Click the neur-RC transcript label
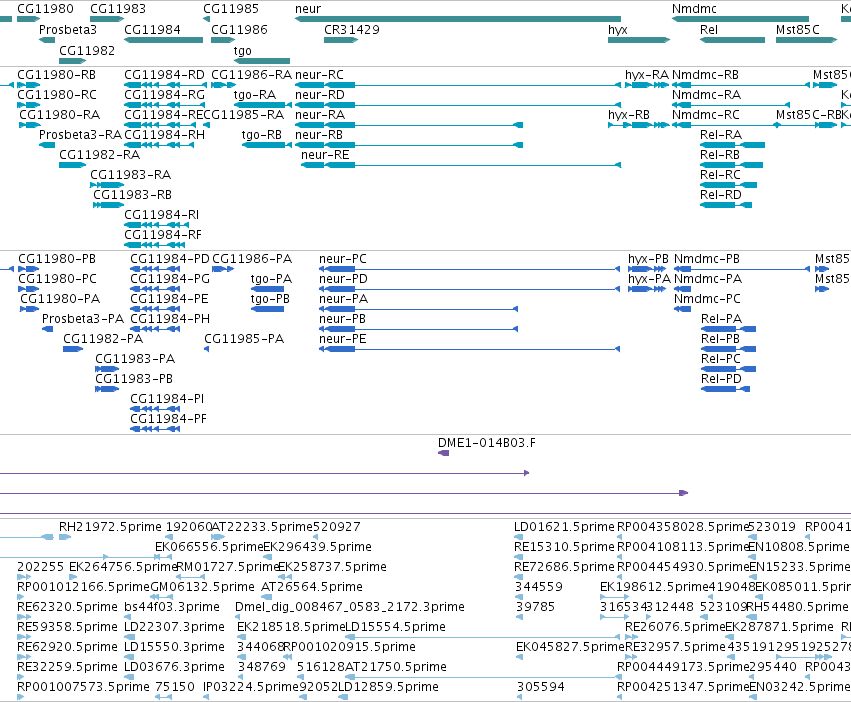 pos(319,74)
